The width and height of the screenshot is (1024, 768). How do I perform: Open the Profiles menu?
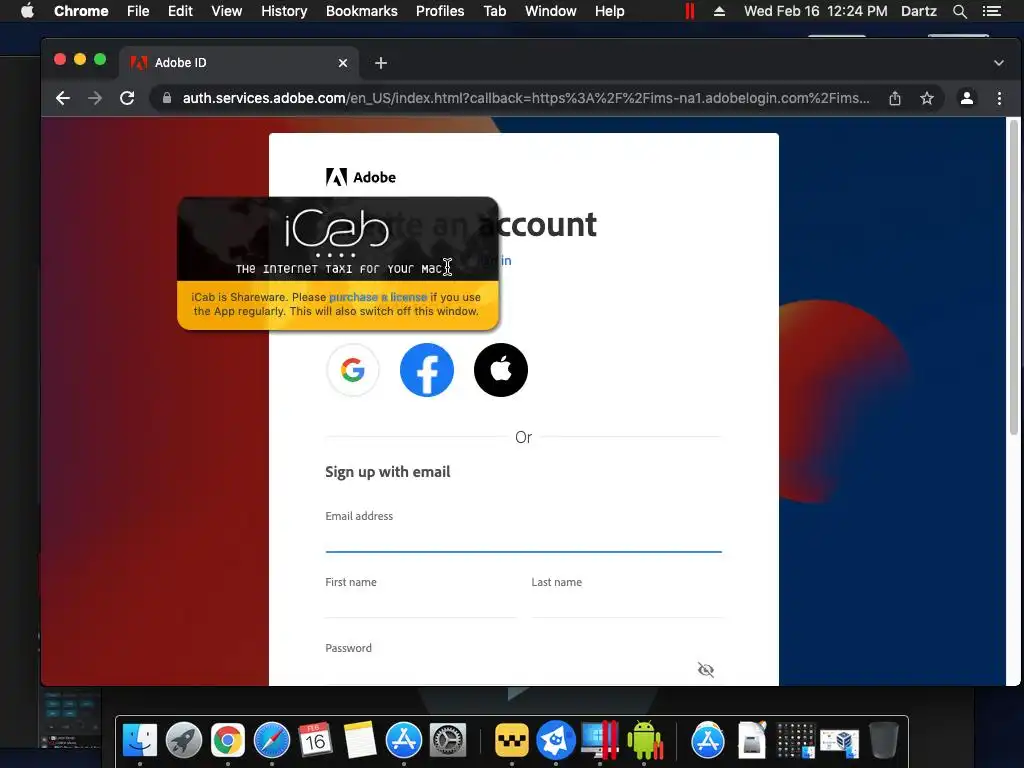(x=440, y=11)
